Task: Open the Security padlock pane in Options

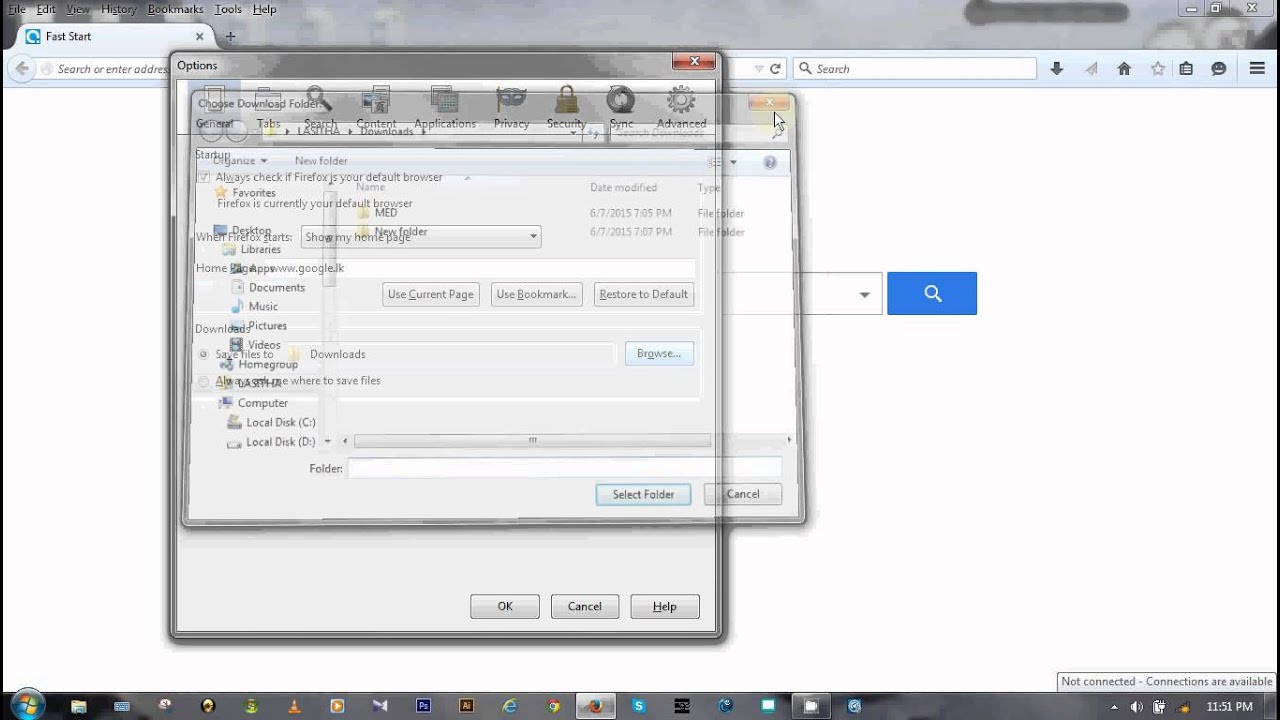Action: (x=566, y=108)
